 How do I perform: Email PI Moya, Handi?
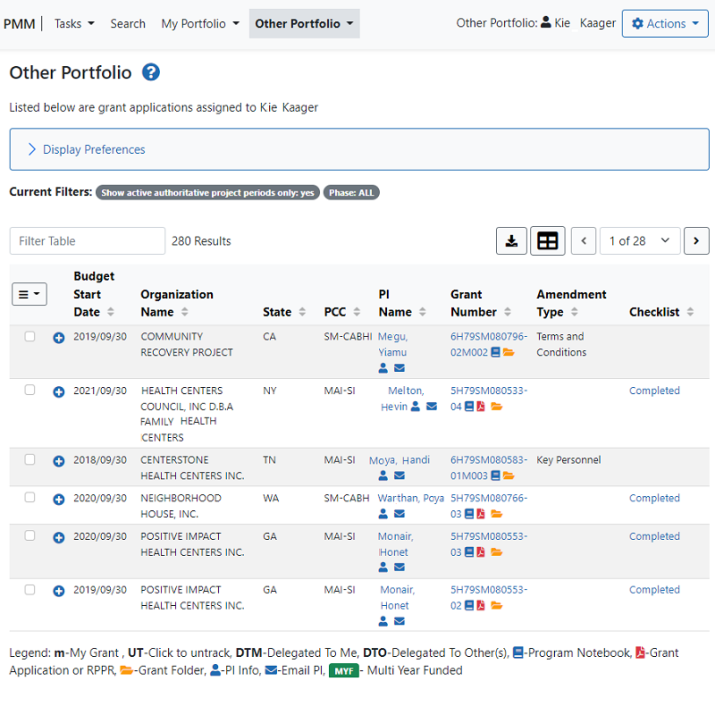(x=399, y=476)
